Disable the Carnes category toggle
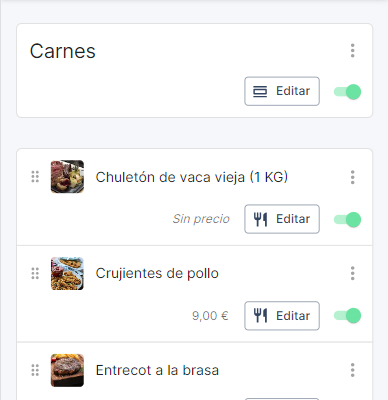Image resolution: width=388 pixels, height=400 pixels. coord(347,92)
